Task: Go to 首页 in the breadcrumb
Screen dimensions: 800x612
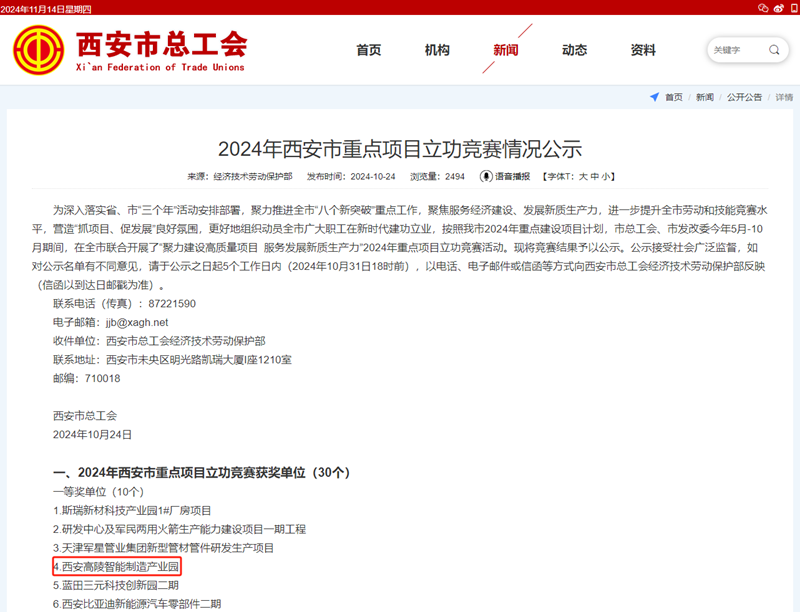Action: [x=674, y=97]
